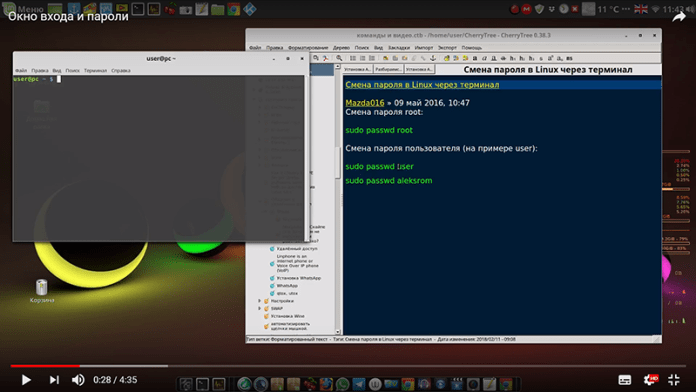Toggle subtitles on the video player
The height and width of the screenshot is (392, 696).
(625, 380)
